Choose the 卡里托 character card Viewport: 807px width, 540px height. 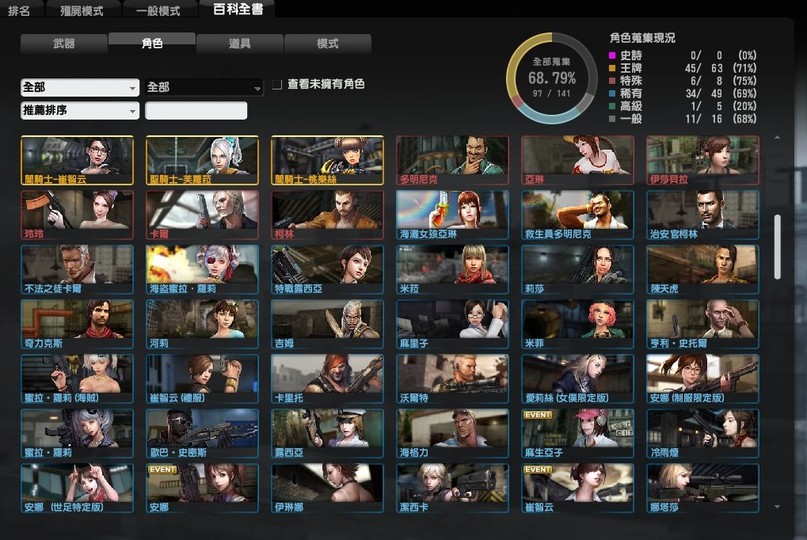327,378
